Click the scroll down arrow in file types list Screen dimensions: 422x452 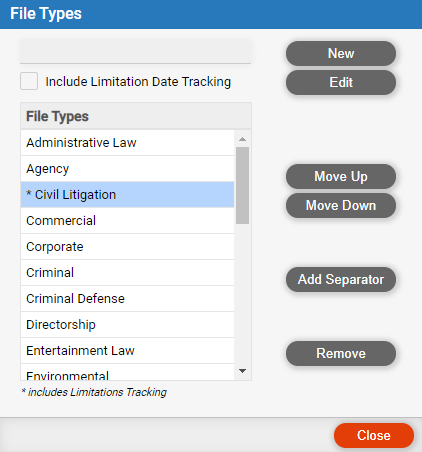[x=243, y=371]
